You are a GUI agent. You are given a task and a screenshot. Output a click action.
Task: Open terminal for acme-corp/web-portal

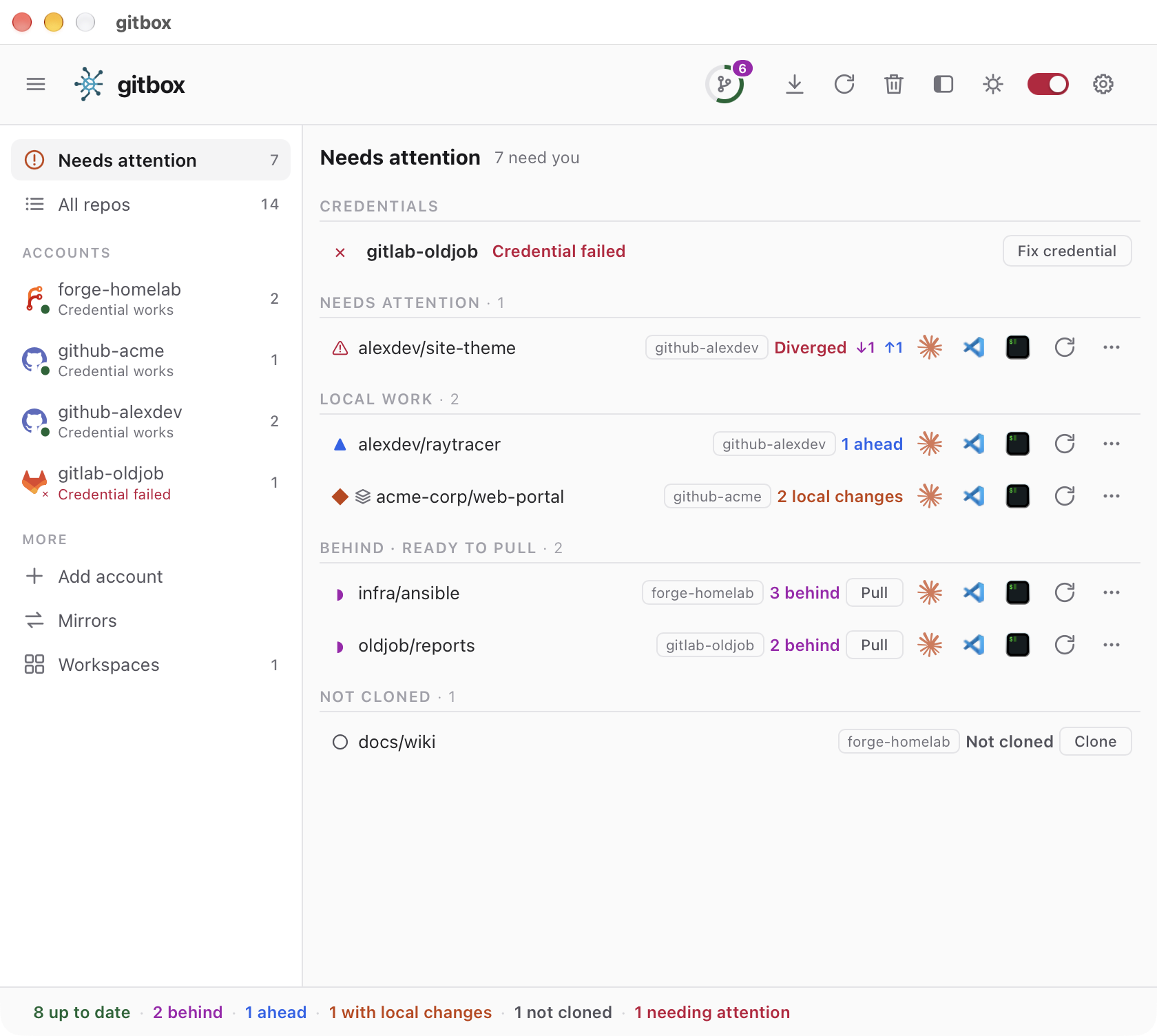pyautogui.click(x=1018, y=496)
